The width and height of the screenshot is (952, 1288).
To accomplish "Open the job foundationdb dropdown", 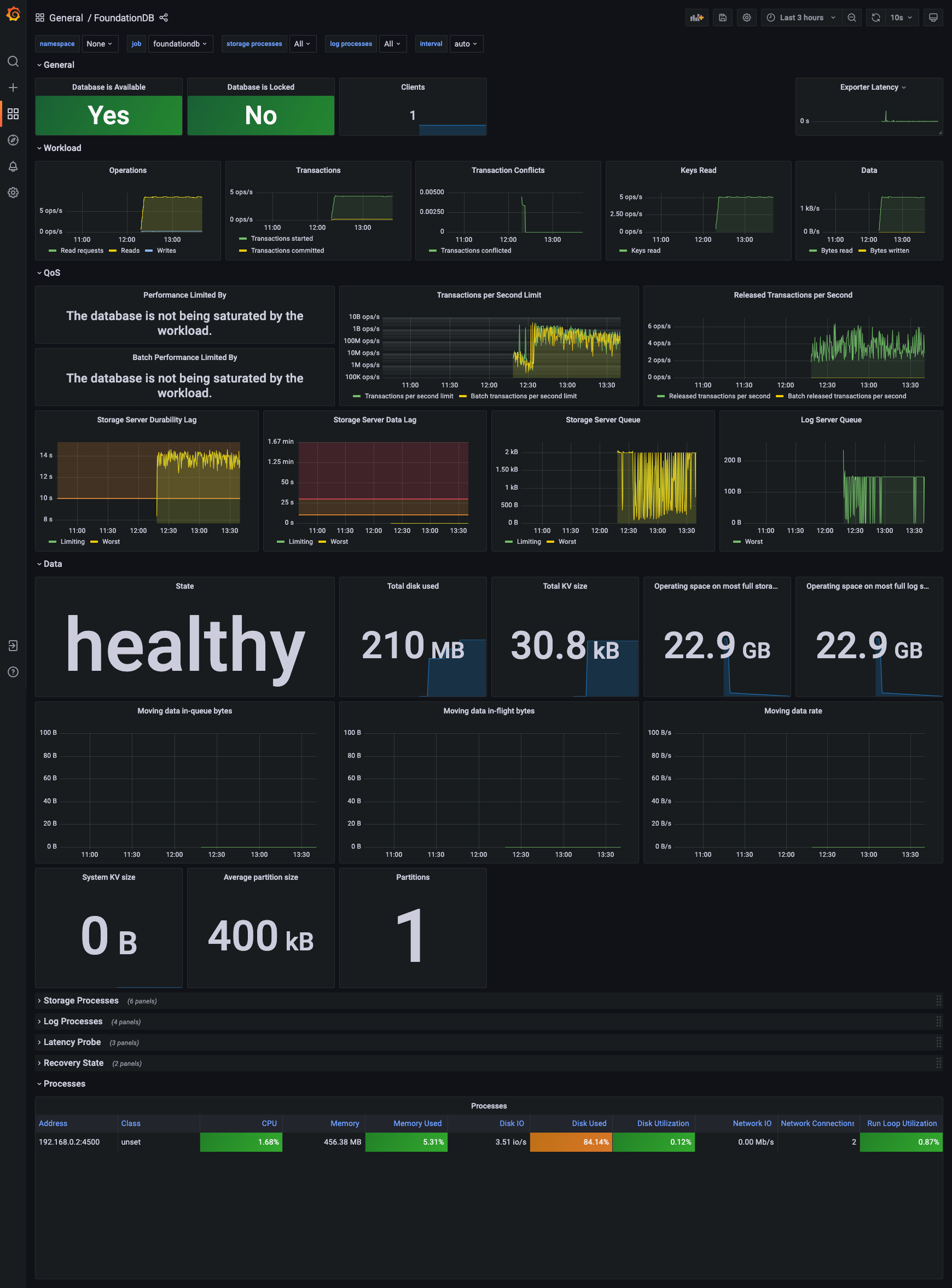I will pos(180,44).
